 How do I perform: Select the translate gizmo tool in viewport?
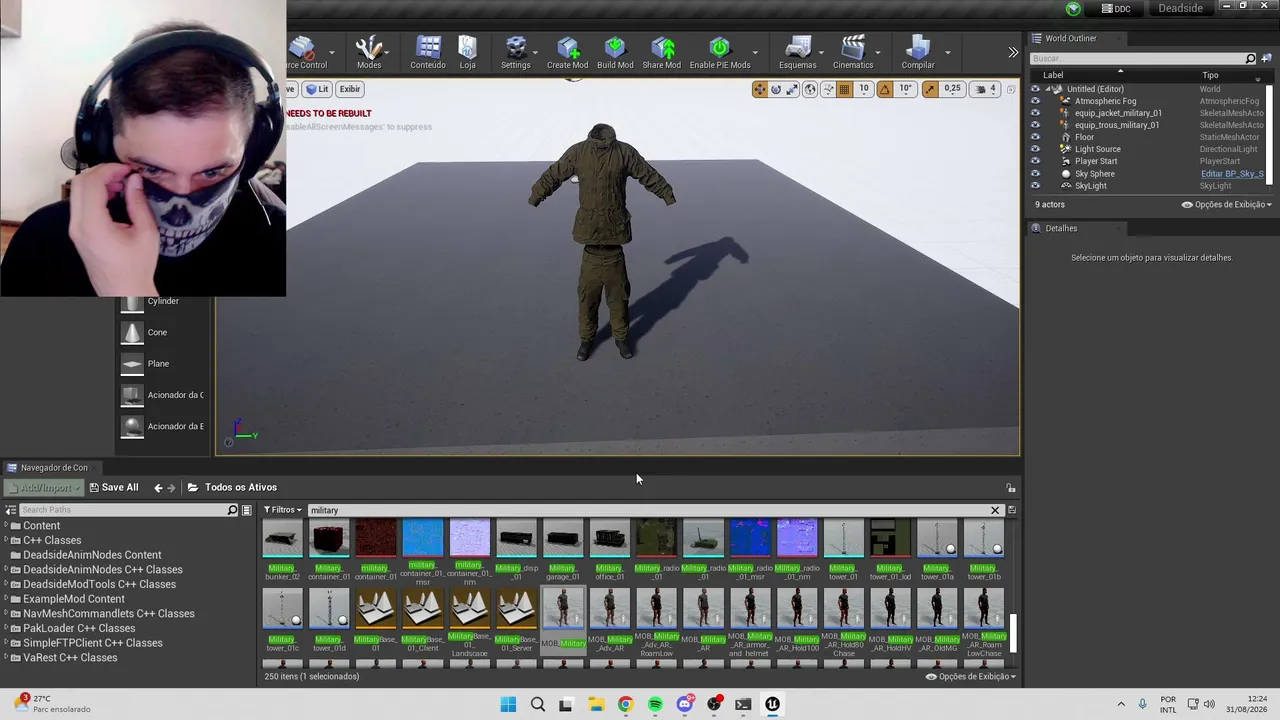760,89
